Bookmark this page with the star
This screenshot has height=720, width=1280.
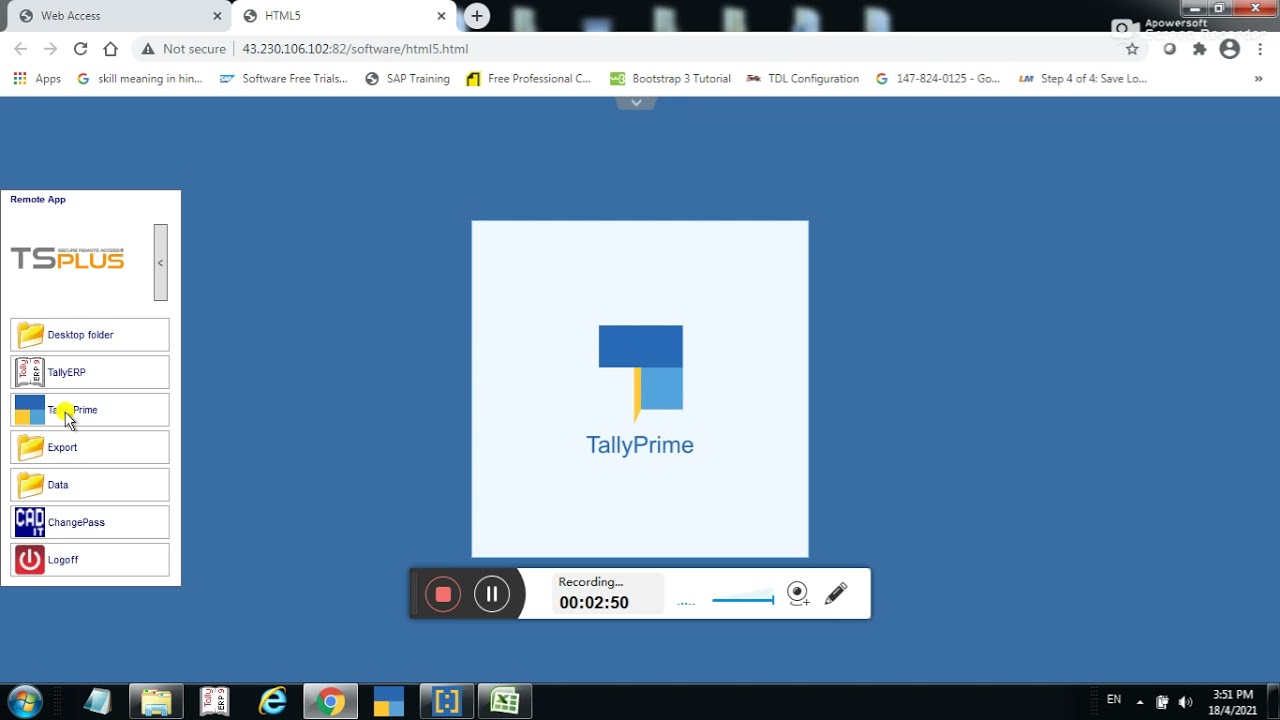[x=1132, y=49]
